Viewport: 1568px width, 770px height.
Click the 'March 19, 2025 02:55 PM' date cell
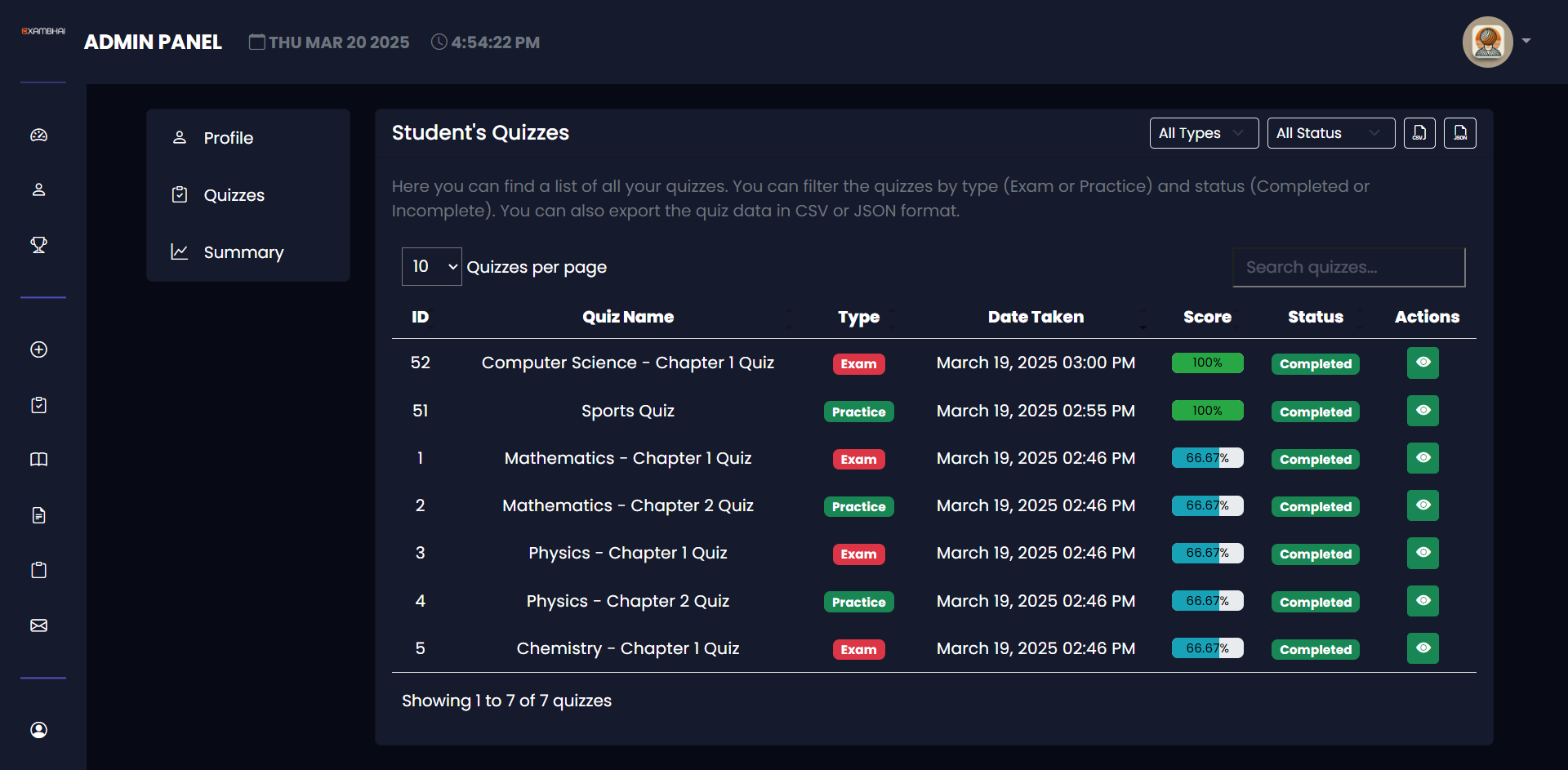(1036, 411)
